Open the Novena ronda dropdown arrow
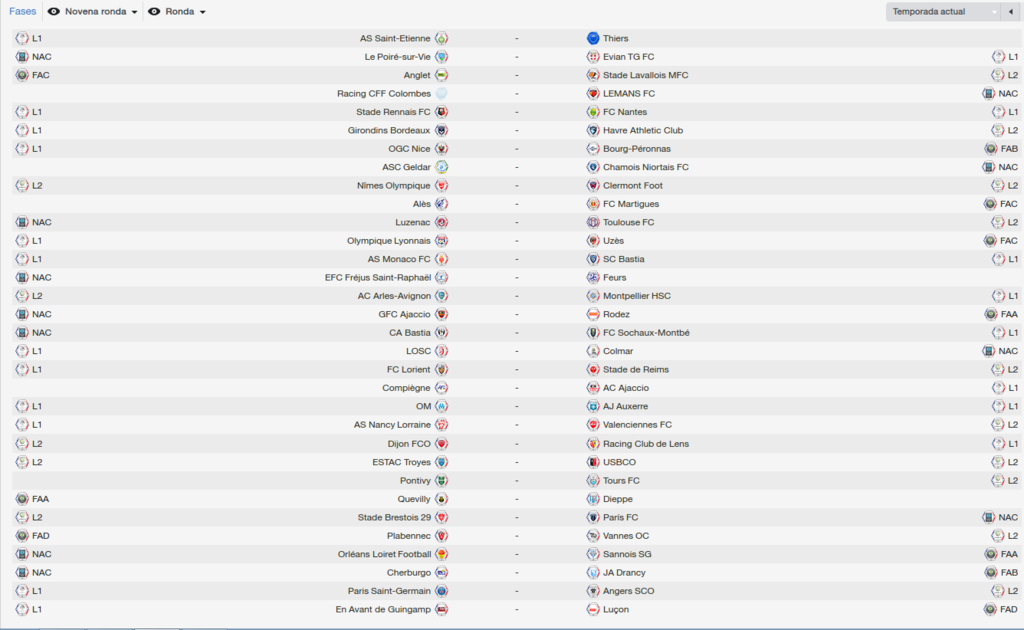 coord(135,12)
